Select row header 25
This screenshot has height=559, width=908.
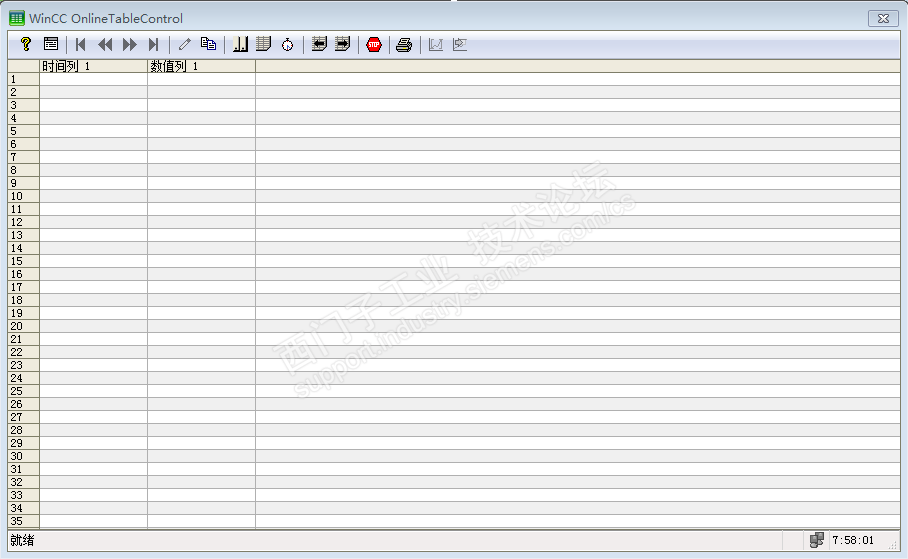pos(24,391)
